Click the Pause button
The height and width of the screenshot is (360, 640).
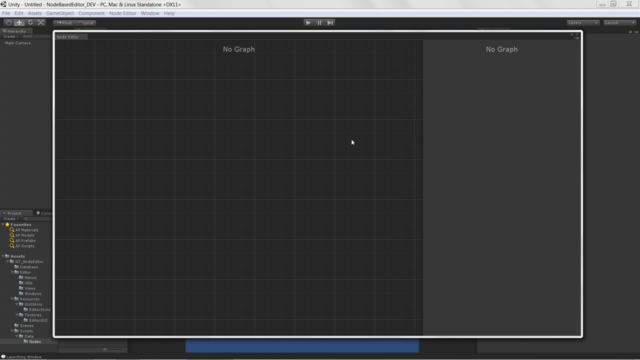319,23
